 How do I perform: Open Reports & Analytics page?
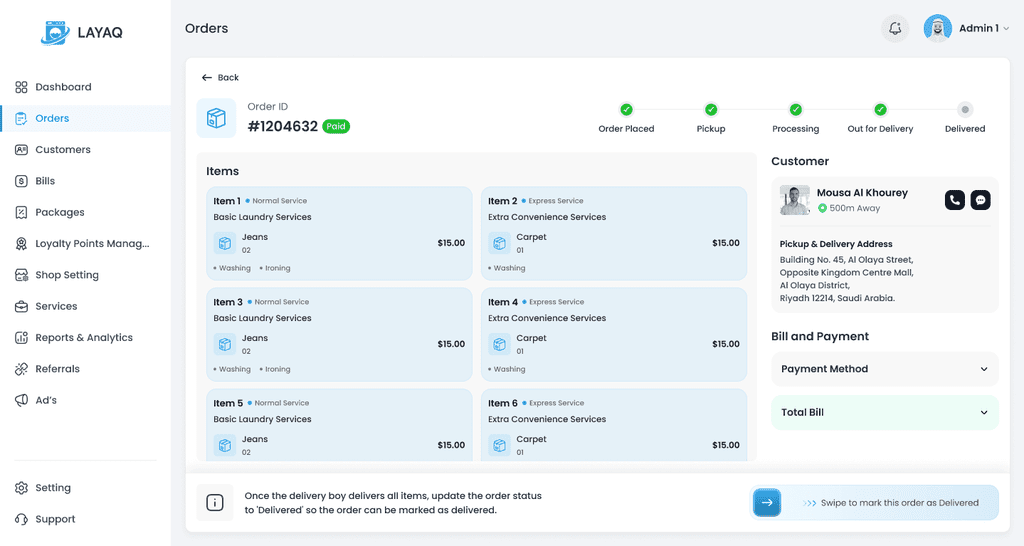(x=85, y=338)
